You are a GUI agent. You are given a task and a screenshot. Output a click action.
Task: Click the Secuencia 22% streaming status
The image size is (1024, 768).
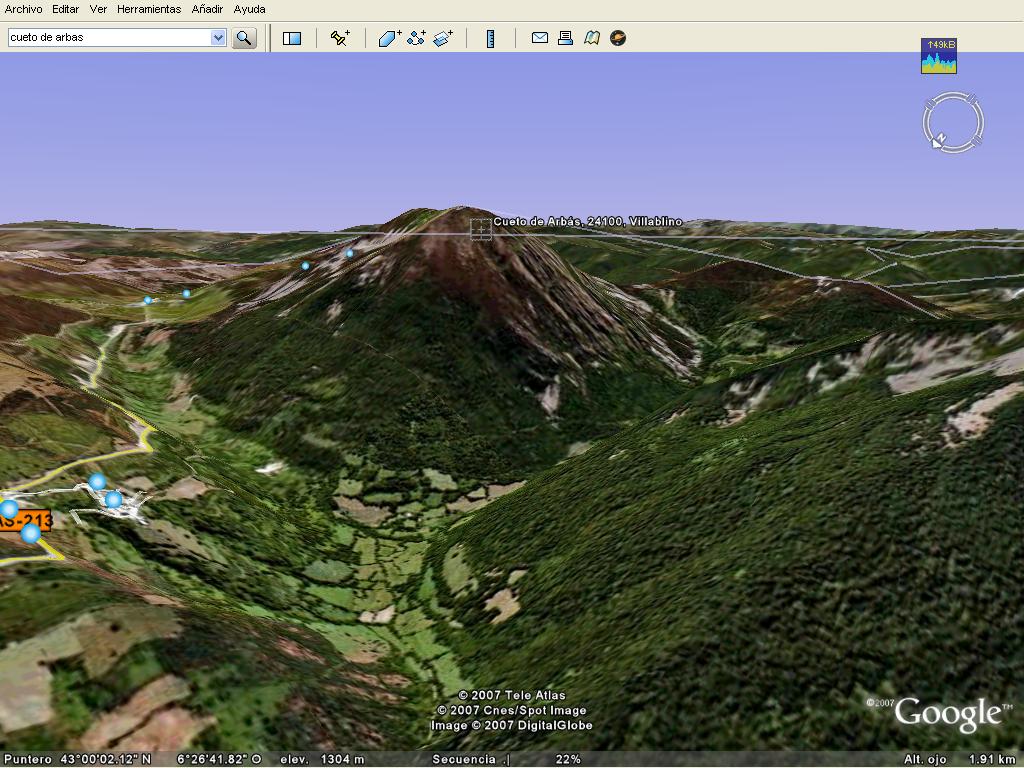click(x=506, y=759)
